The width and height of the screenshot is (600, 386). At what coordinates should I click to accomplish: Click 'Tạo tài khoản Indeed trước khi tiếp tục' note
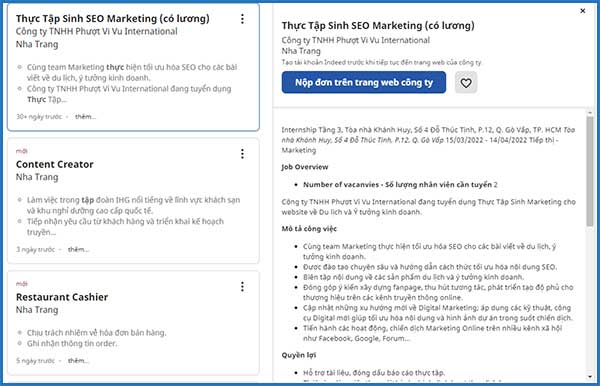click(x=382, y=62)
